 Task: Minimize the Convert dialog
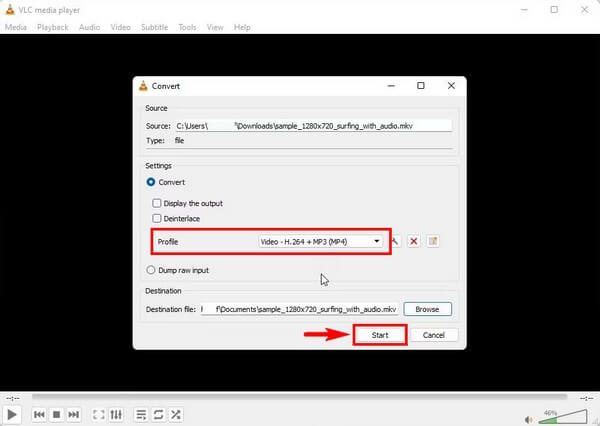click(391, 86)
